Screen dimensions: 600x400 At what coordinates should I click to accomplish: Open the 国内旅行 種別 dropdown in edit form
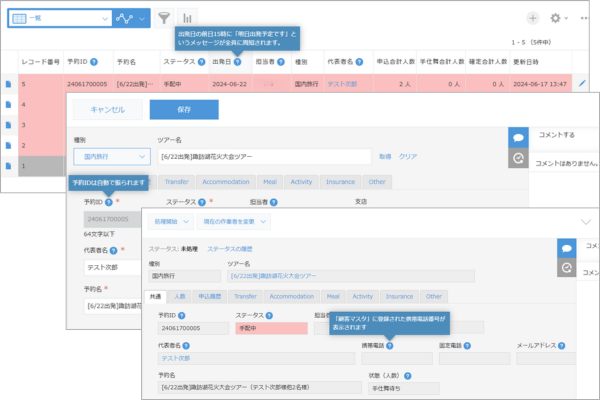[112, 157]
